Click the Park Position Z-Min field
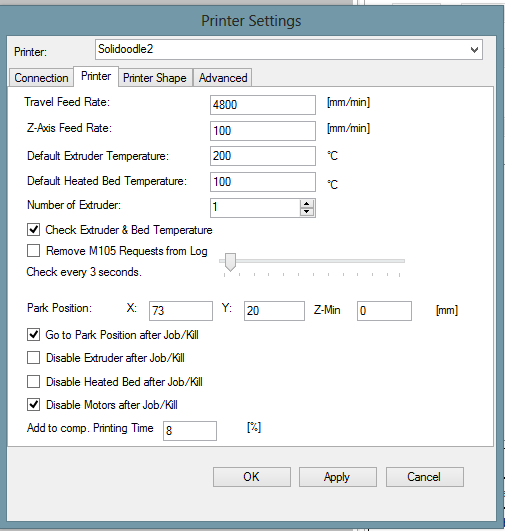Screen dimensions: 505x531 [x=384, y=311]
